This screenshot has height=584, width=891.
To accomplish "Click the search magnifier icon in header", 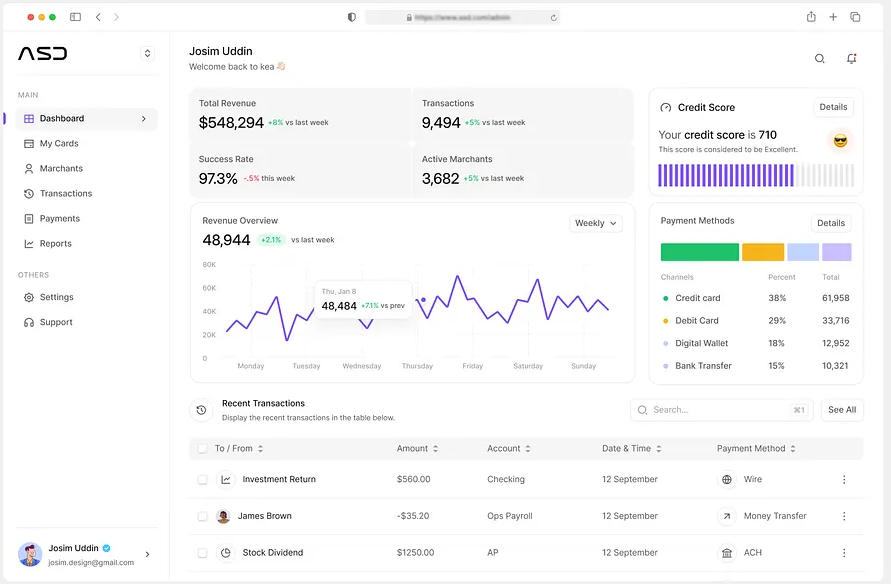I will [x=820, y=59].
